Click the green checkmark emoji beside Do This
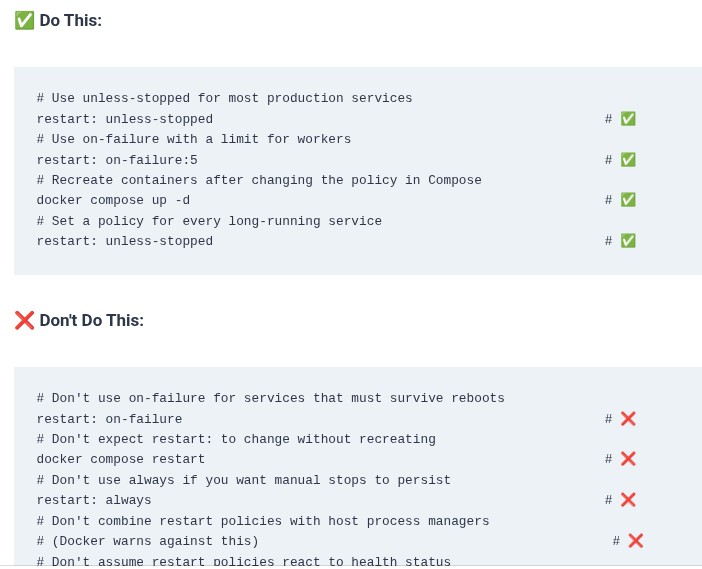The width and height of the screenshot is (702, 569). coord(24,21)
